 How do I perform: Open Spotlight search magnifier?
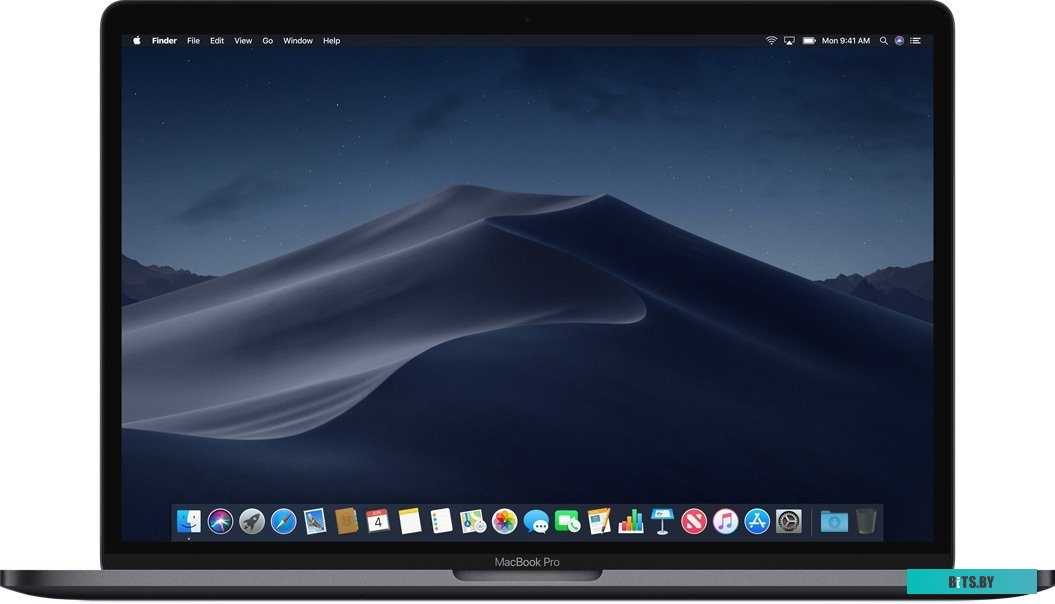tap(883, 40)
